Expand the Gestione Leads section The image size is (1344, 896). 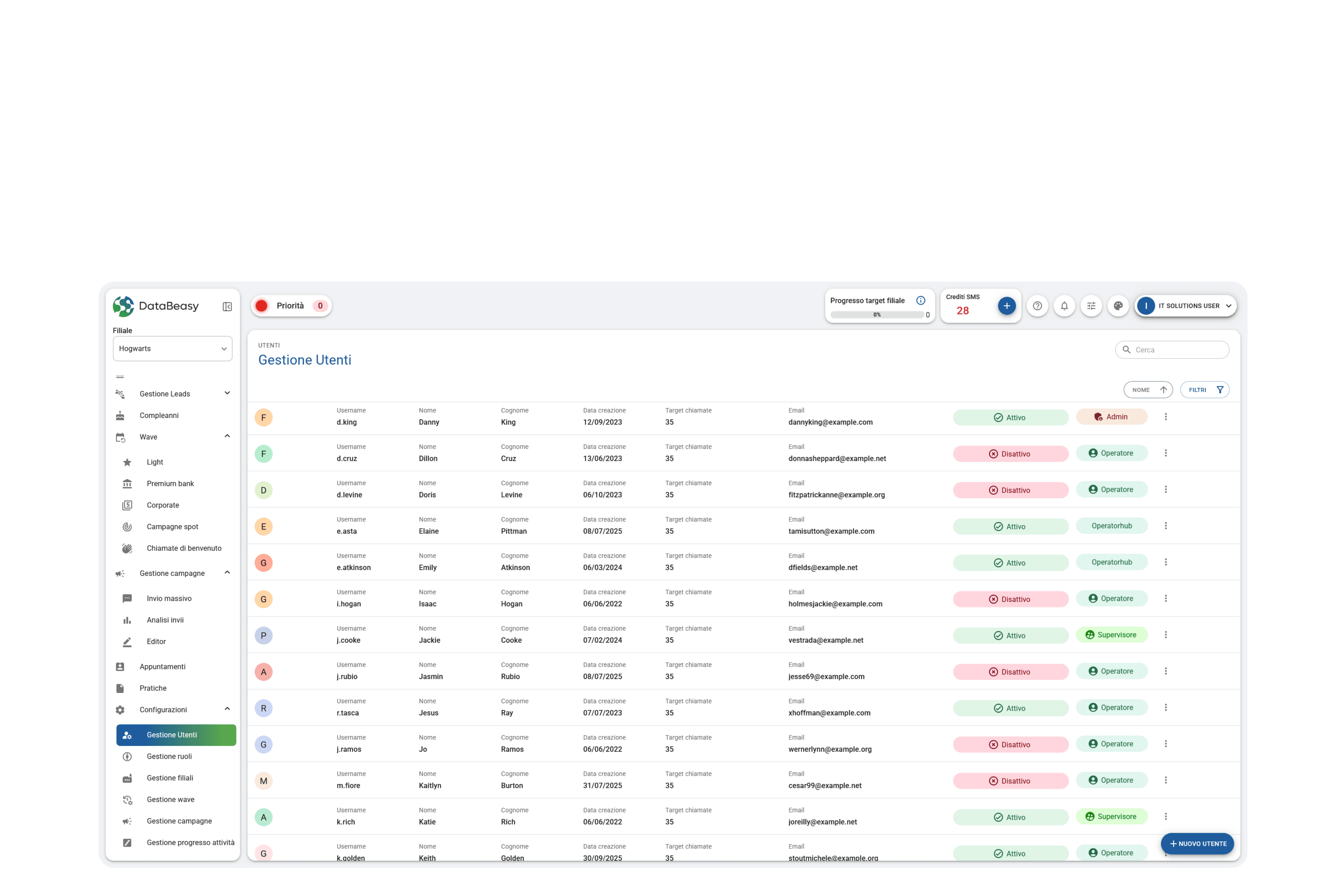click(x=227, y=393)
